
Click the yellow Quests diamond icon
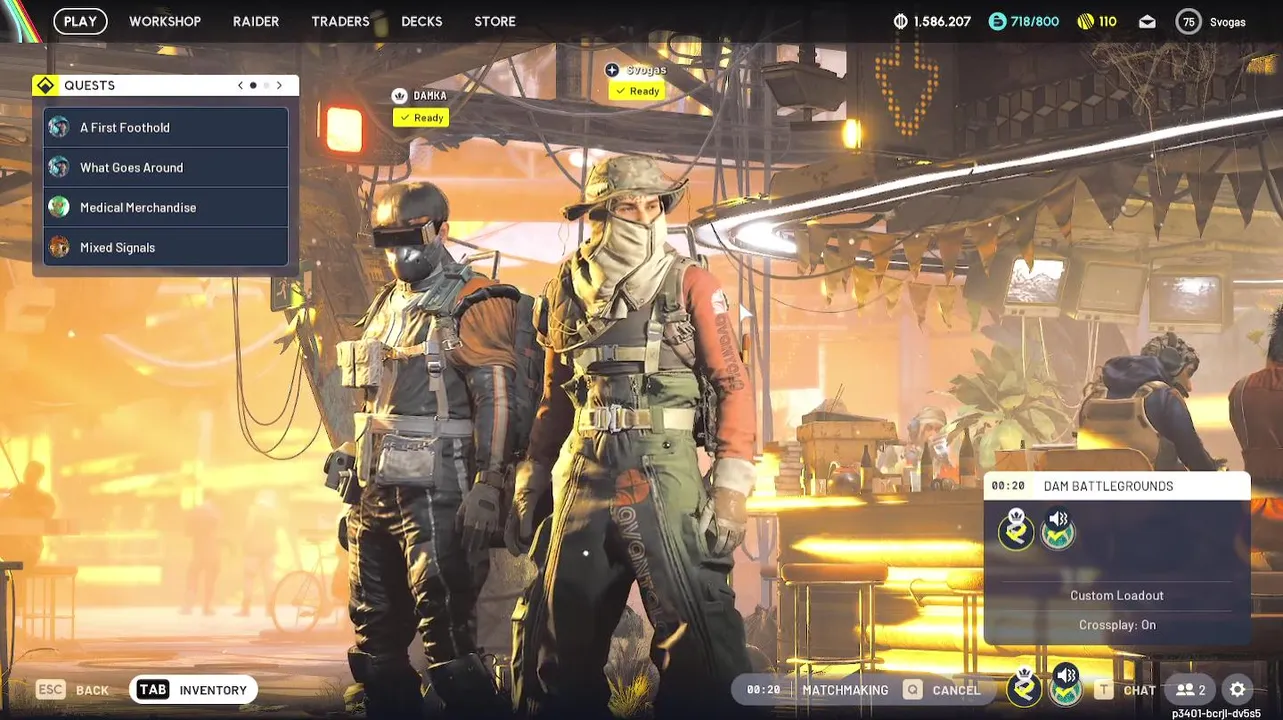point(45,85)
